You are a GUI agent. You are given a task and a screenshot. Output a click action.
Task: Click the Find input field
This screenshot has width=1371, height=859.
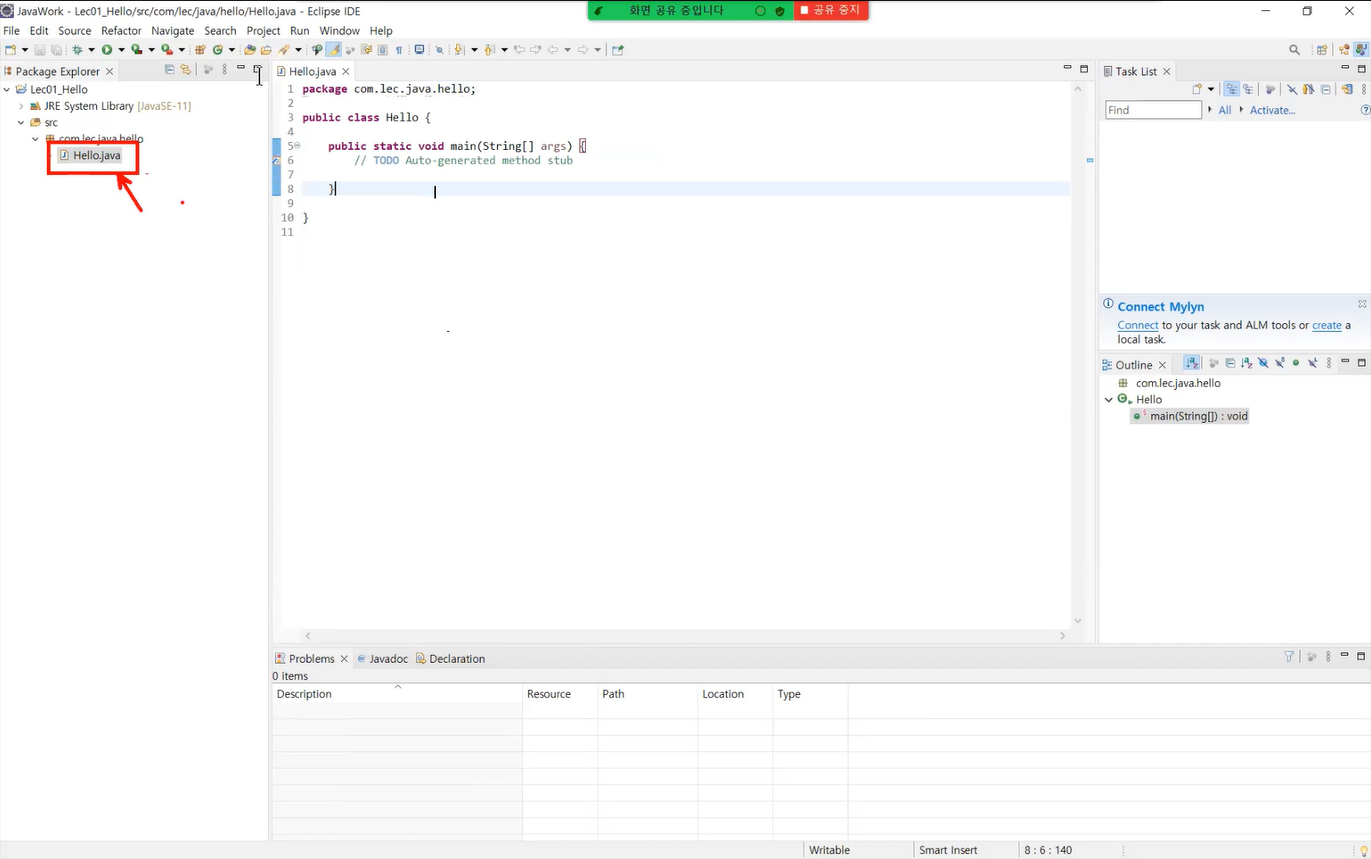(x=1153, y=110)
